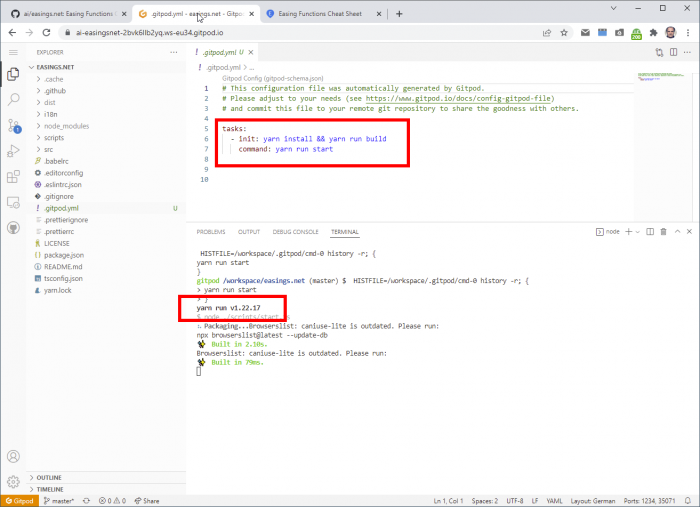Click synchronize changes icon in status bar
700x507 pixels.
(x=86, y=501)
